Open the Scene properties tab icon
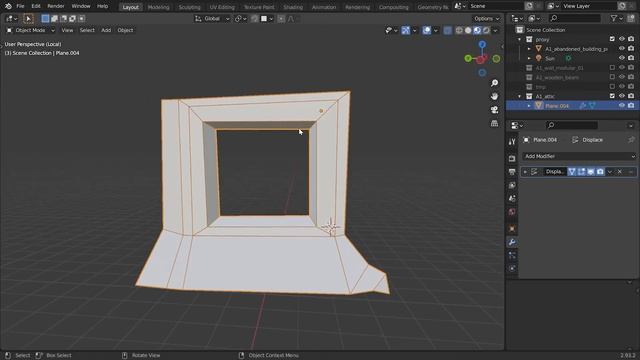This screenshot has width=640, height=360. [x=512, y=198]
